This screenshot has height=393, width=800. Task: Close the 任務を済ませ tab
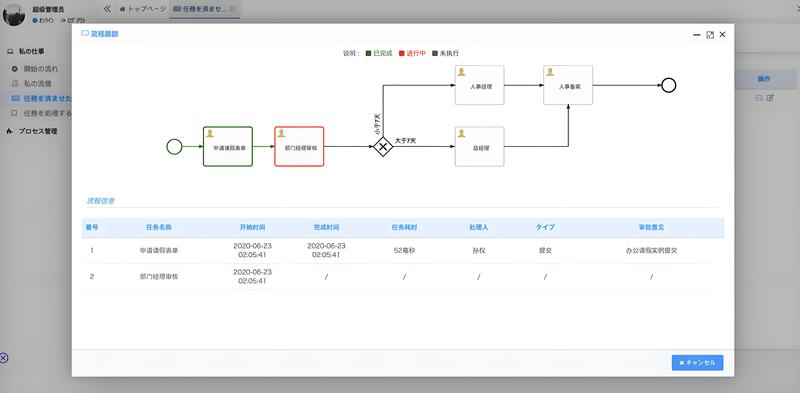(233, 9)
